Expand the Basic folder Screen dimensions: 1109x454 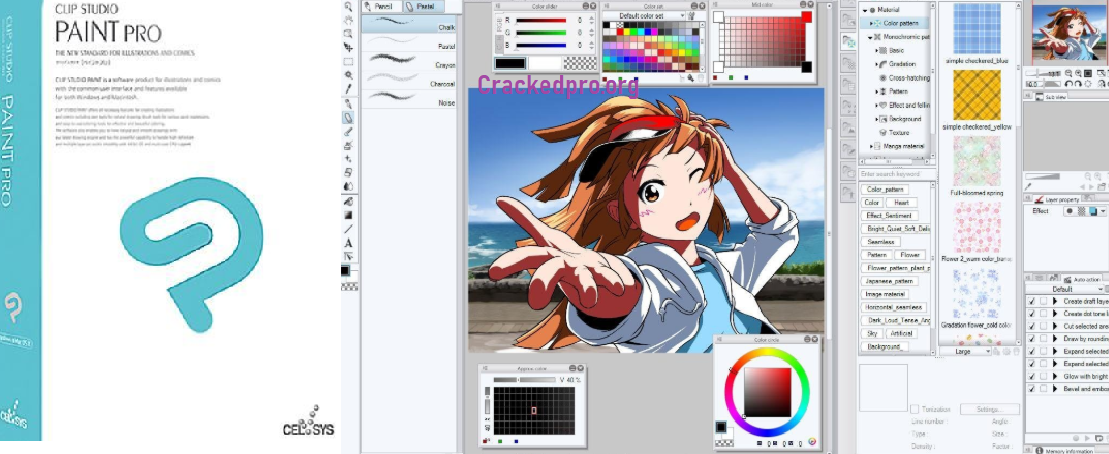(877, 51)
